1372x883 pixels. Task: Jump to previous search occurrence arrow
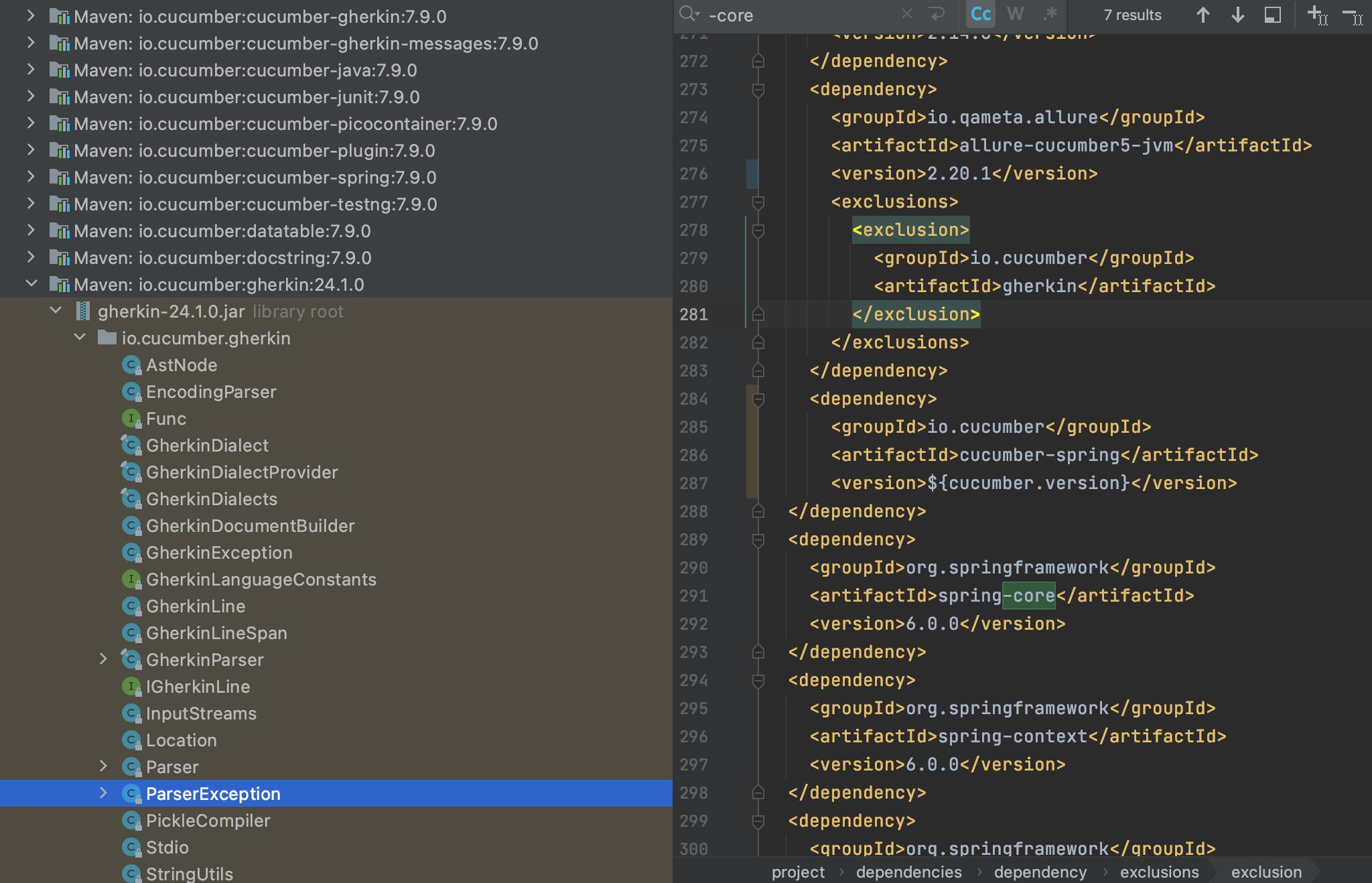tap(1203, 15)
